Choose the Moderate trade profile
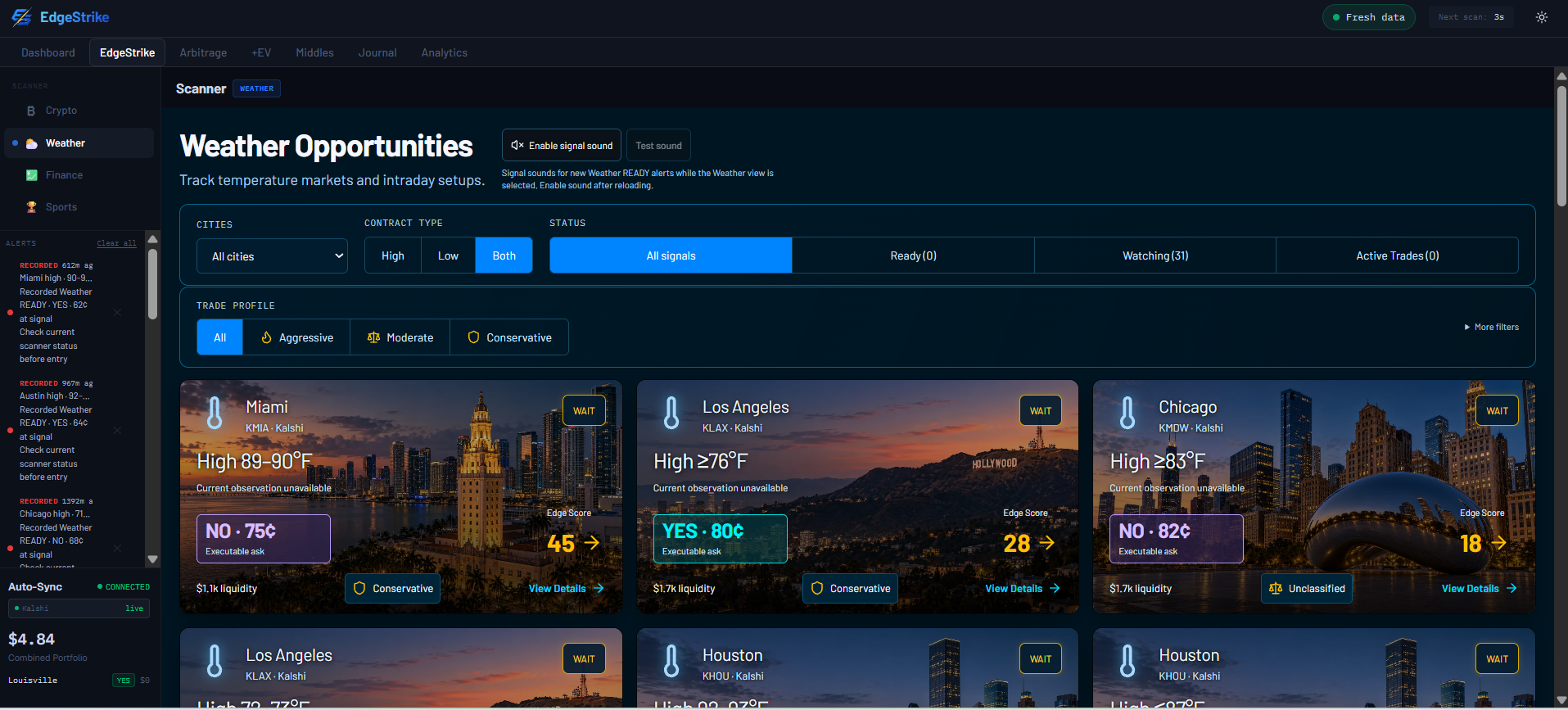This screenshot has height=710, width=1568. click(x=400, y=337)
